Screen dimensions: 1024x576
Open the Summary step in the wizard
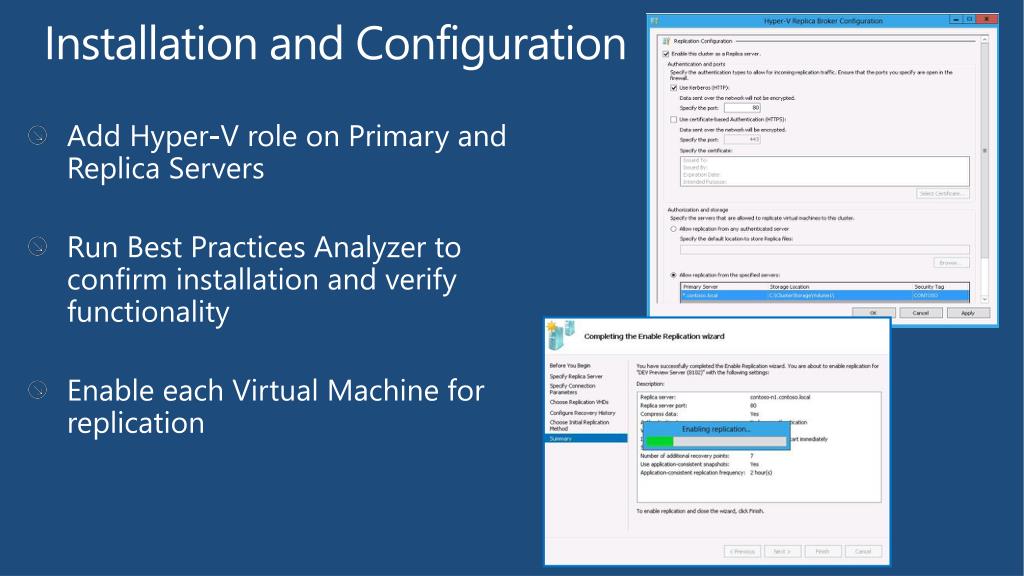[x=560, y=438]
